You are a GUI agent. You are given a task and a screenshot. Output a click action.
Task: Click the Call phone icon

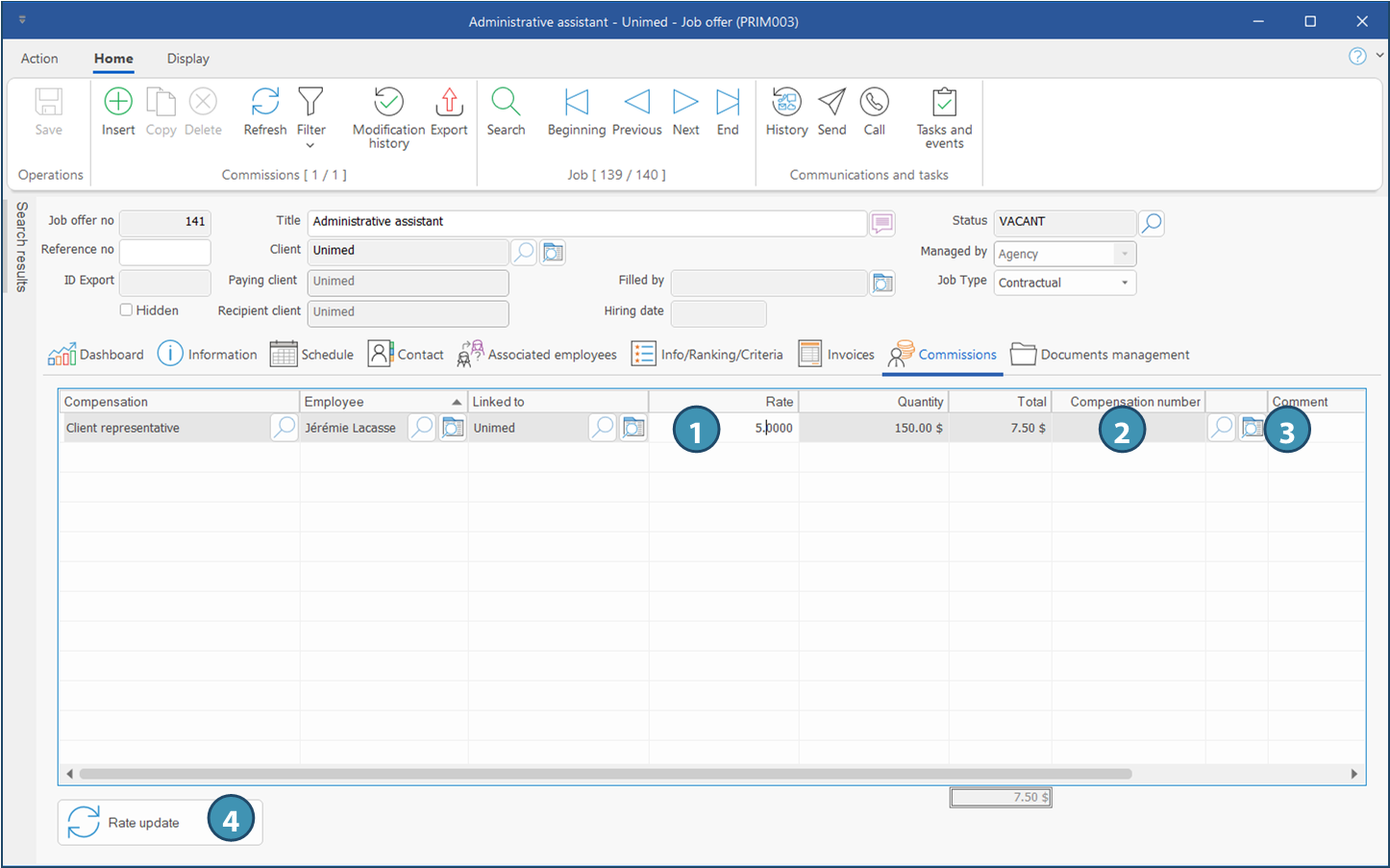click(x=874, y=103)
